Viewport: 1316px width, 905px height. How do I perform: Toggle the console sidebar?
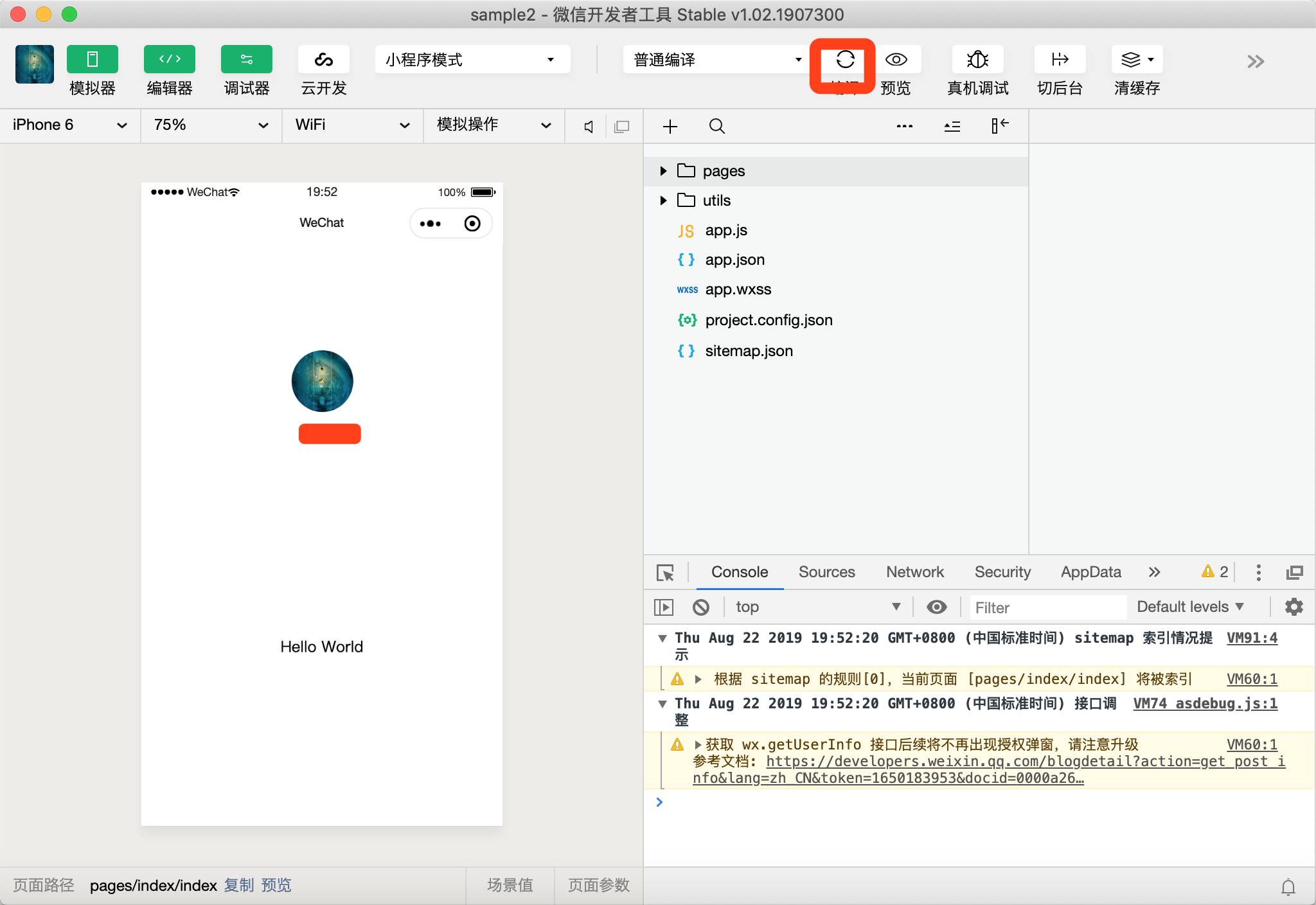click(x=664, y=607)
